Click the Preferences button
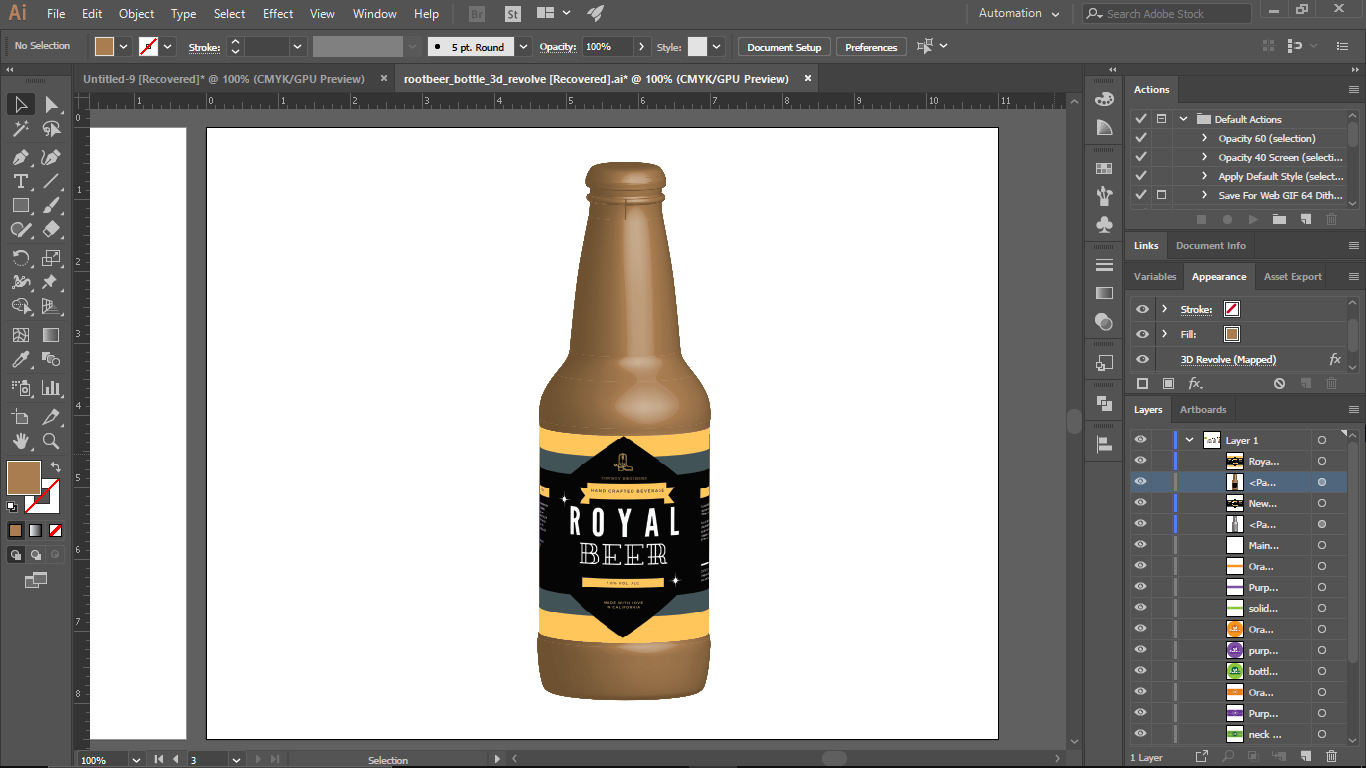The image size is (1366, 768). click(871, 47)
